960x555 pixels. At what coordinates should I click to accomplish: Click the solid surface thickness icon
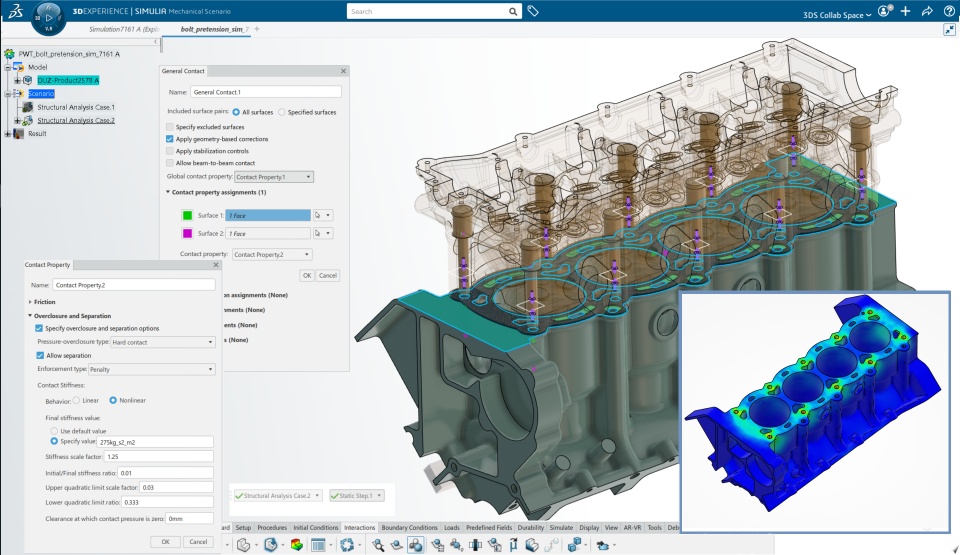click(532, 545)
